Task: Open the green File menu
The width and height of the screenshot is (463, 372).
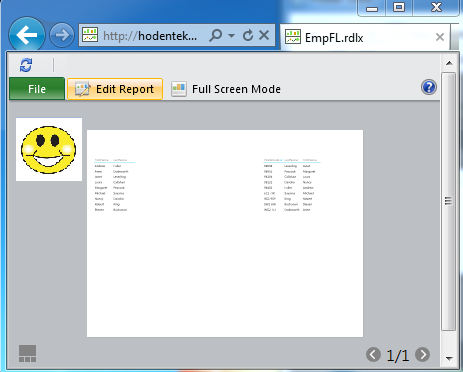Action: (x=37, y=89)
